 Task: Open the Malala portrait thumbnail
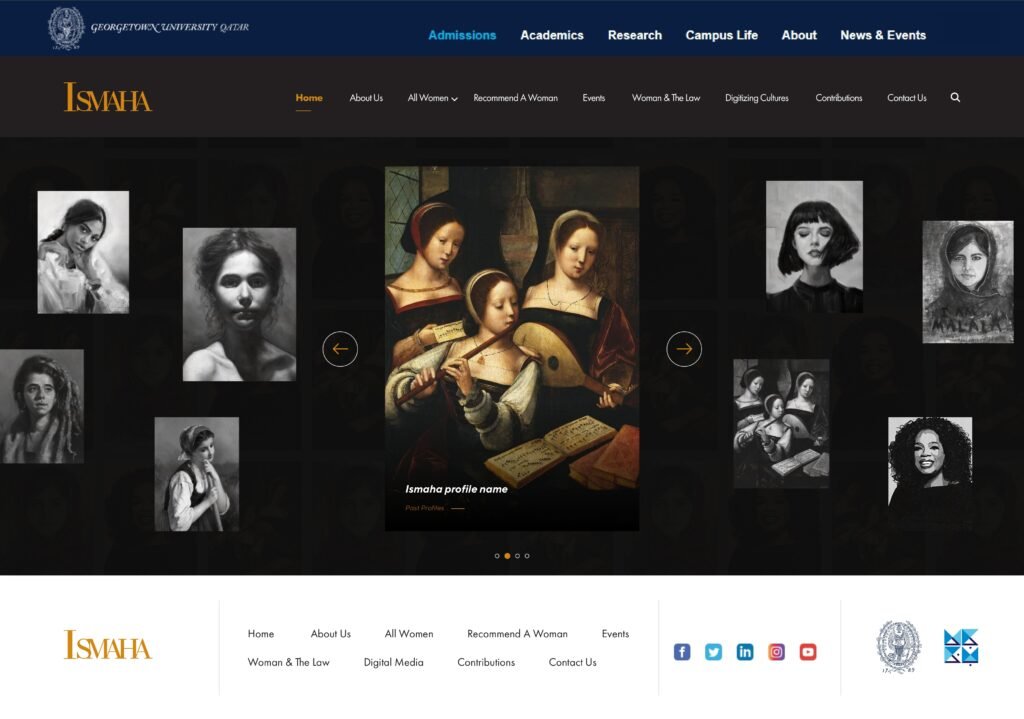pos(967,282)
